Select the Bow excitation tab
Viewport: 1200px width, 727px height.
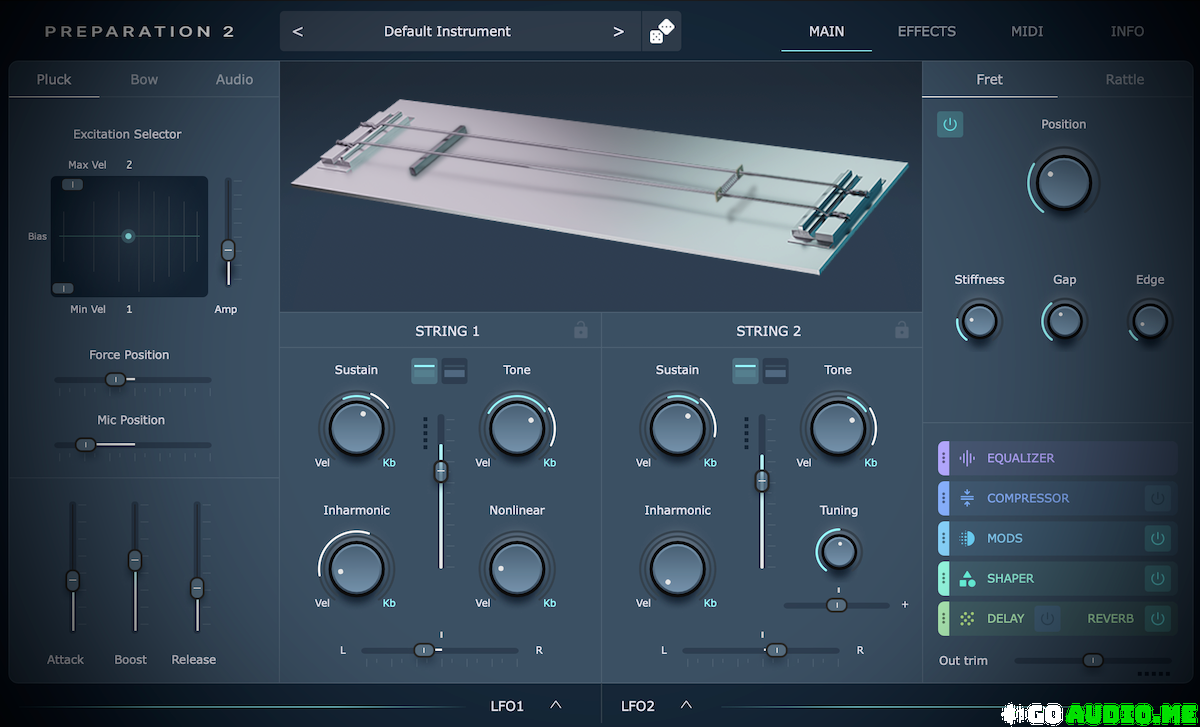pyautogui.click(x=144, y=79)
